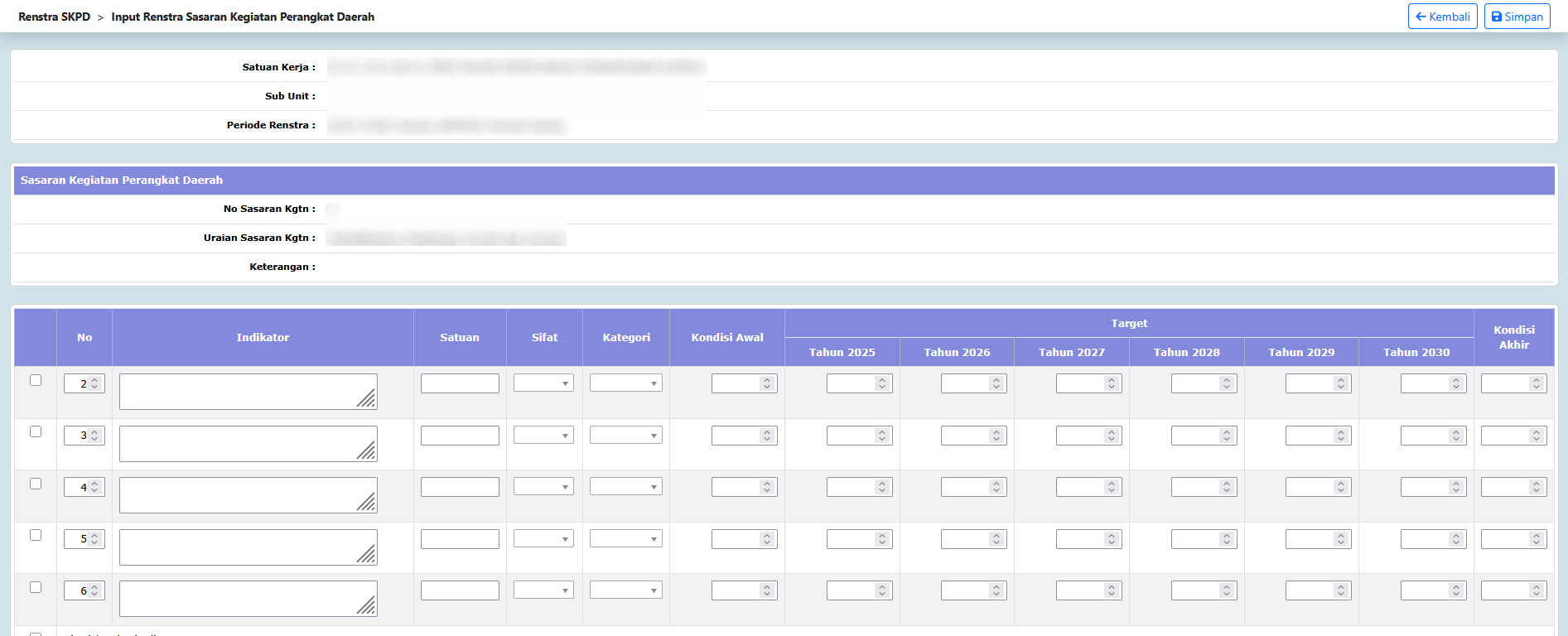Open the Kategori dropdown in row 5
The image size is (1568, 636).
pyautogui.click(x=625, y=538)
